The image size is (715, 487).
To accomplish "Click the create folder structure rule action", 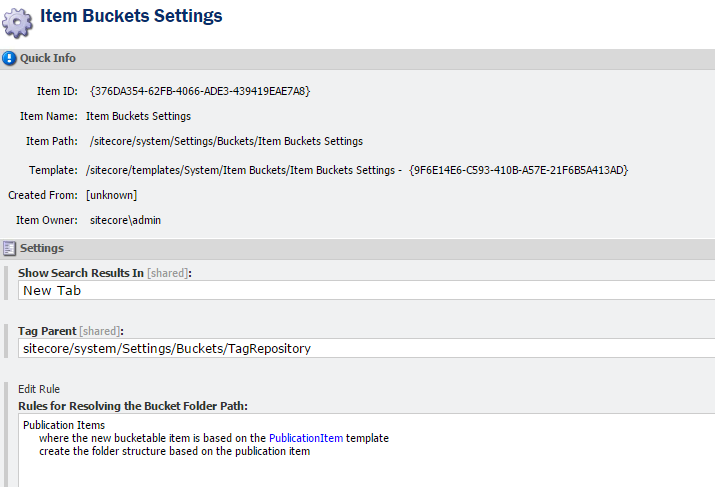I will click(175, 451).
